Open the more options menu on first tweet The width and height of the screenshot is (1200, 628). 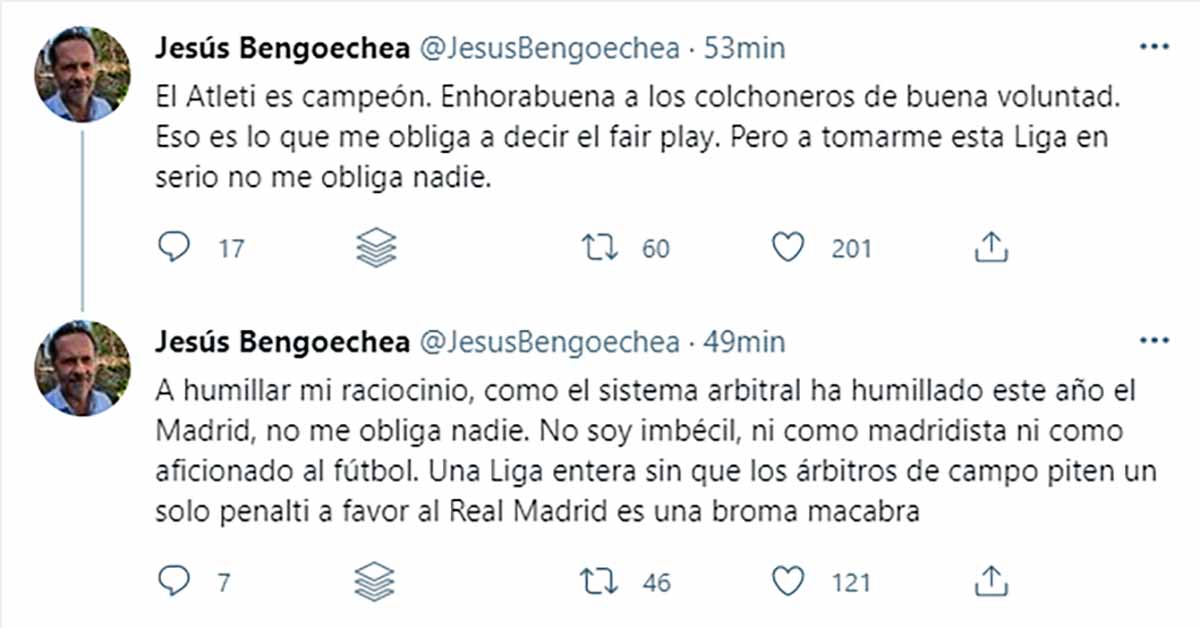[x=1154, y=47]
